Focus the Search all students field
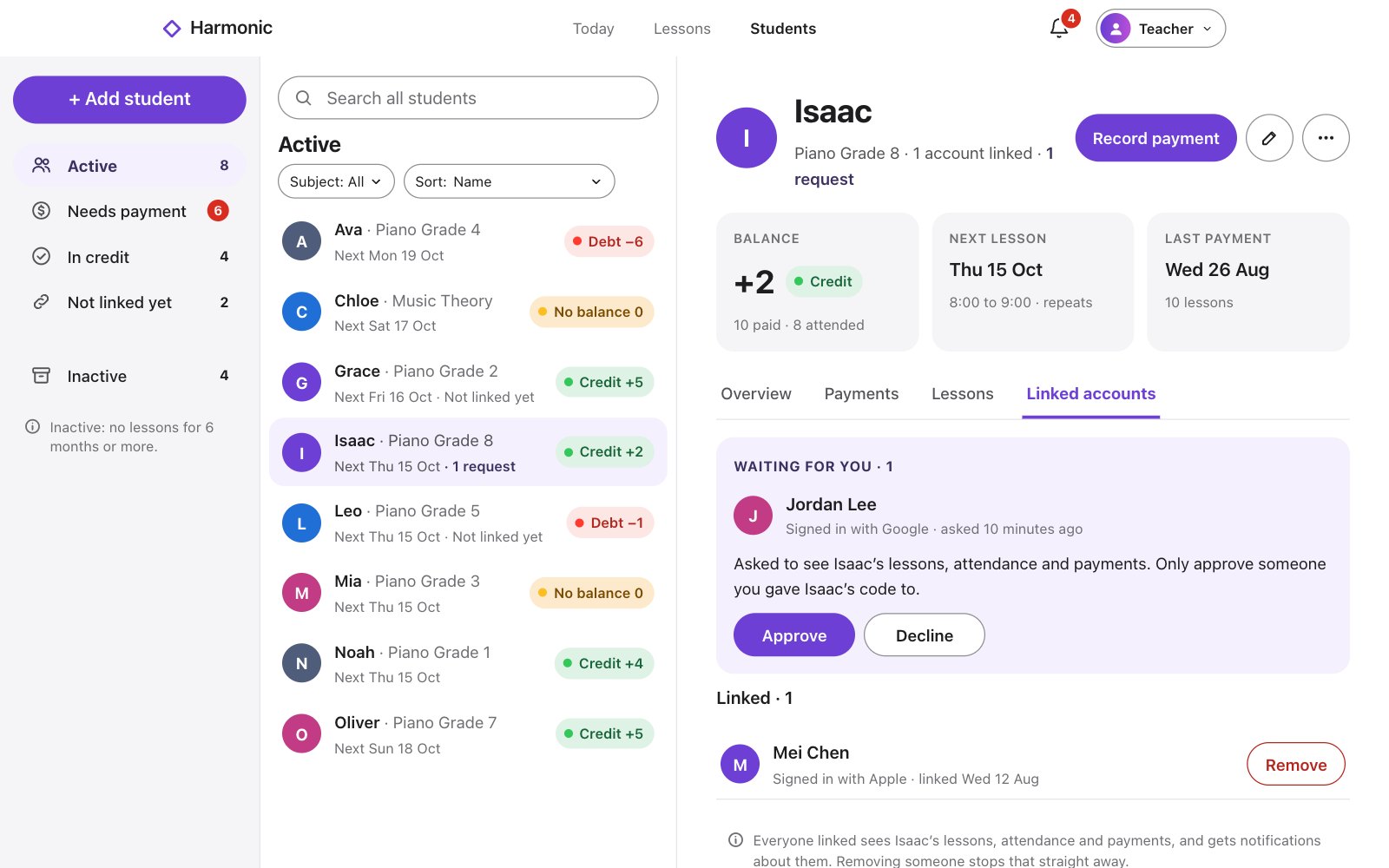 468,98
